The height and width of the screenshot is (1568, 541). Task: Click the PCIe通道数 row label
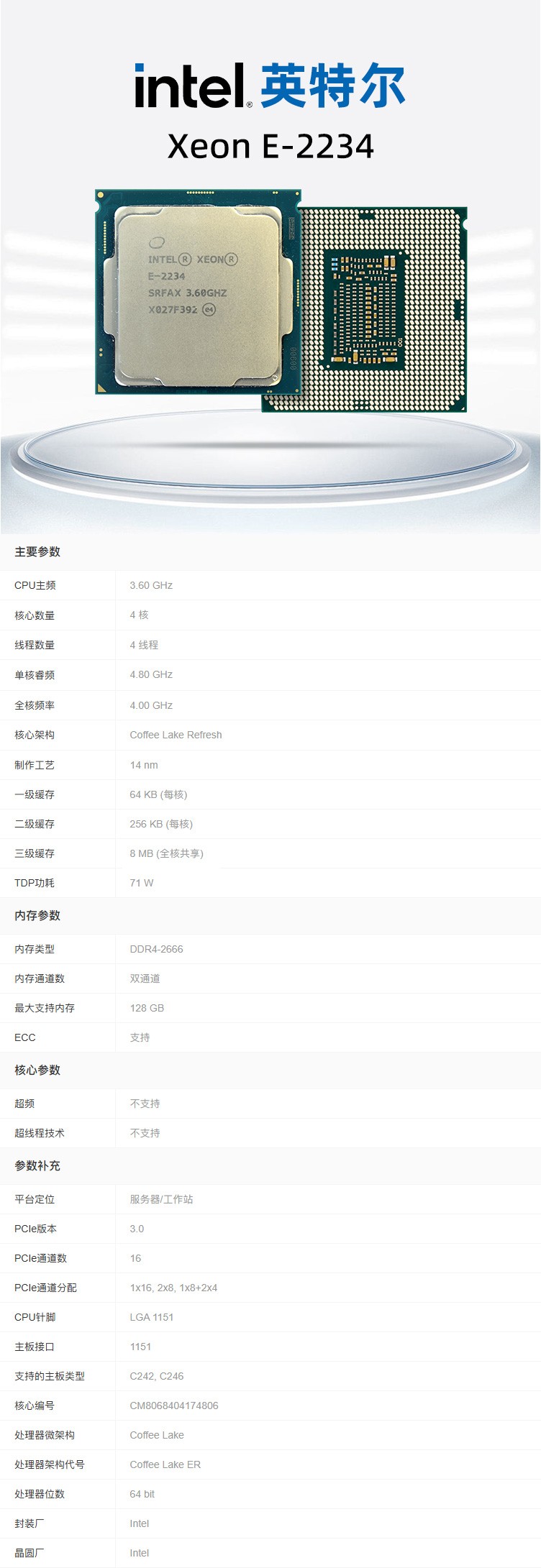40,1258
